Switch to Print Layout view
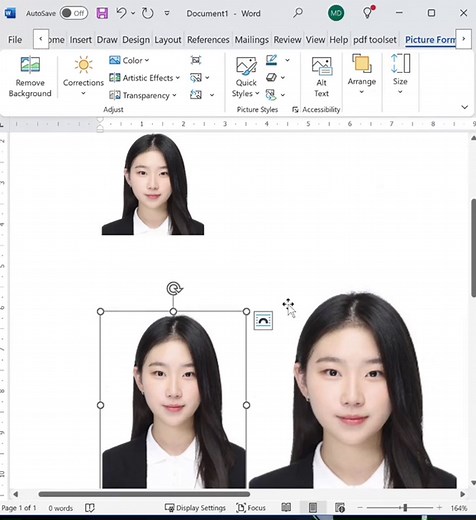 point(313,508)
